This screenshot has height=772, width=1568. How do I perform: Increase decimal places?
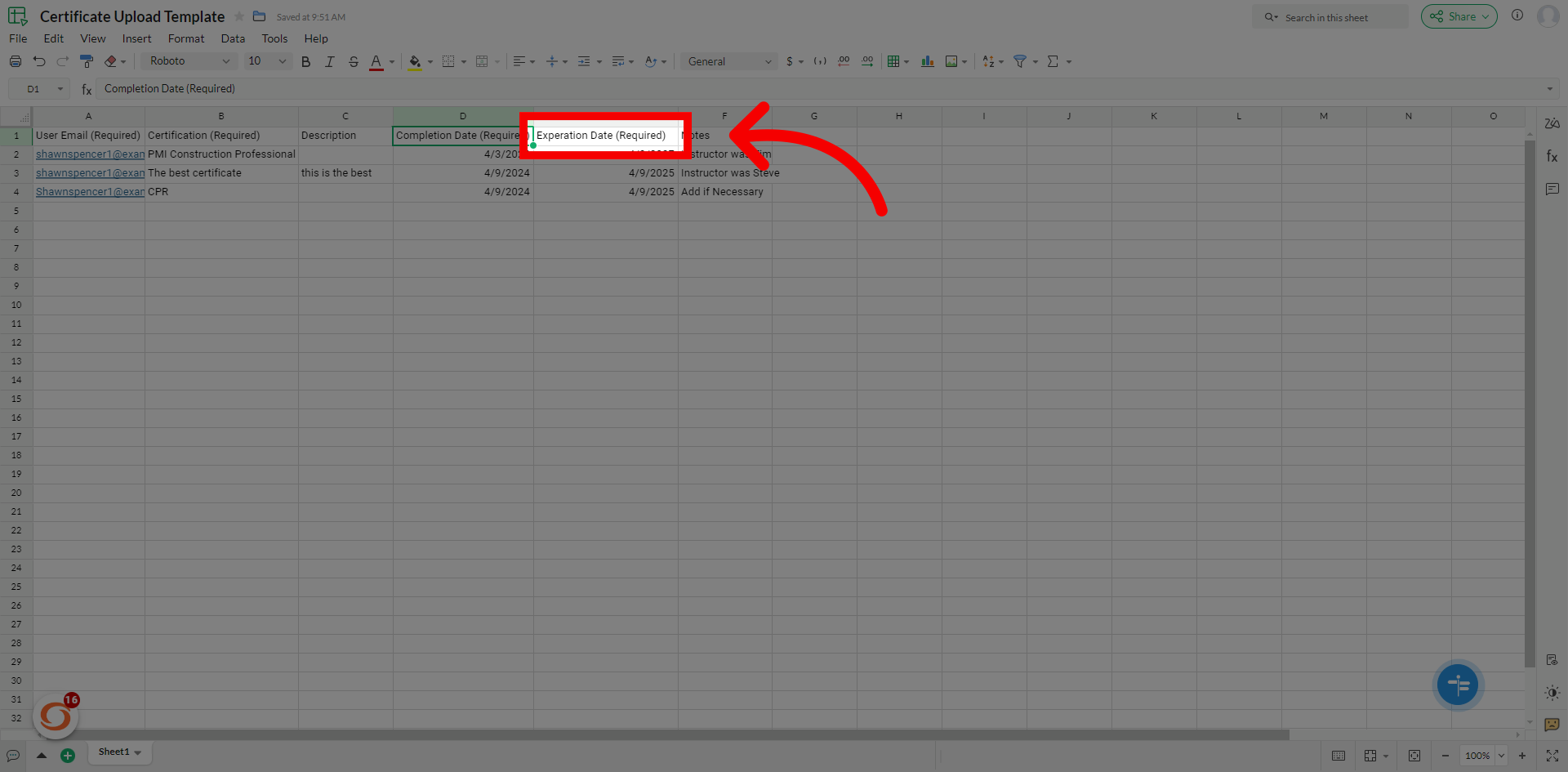coord(867,61)
